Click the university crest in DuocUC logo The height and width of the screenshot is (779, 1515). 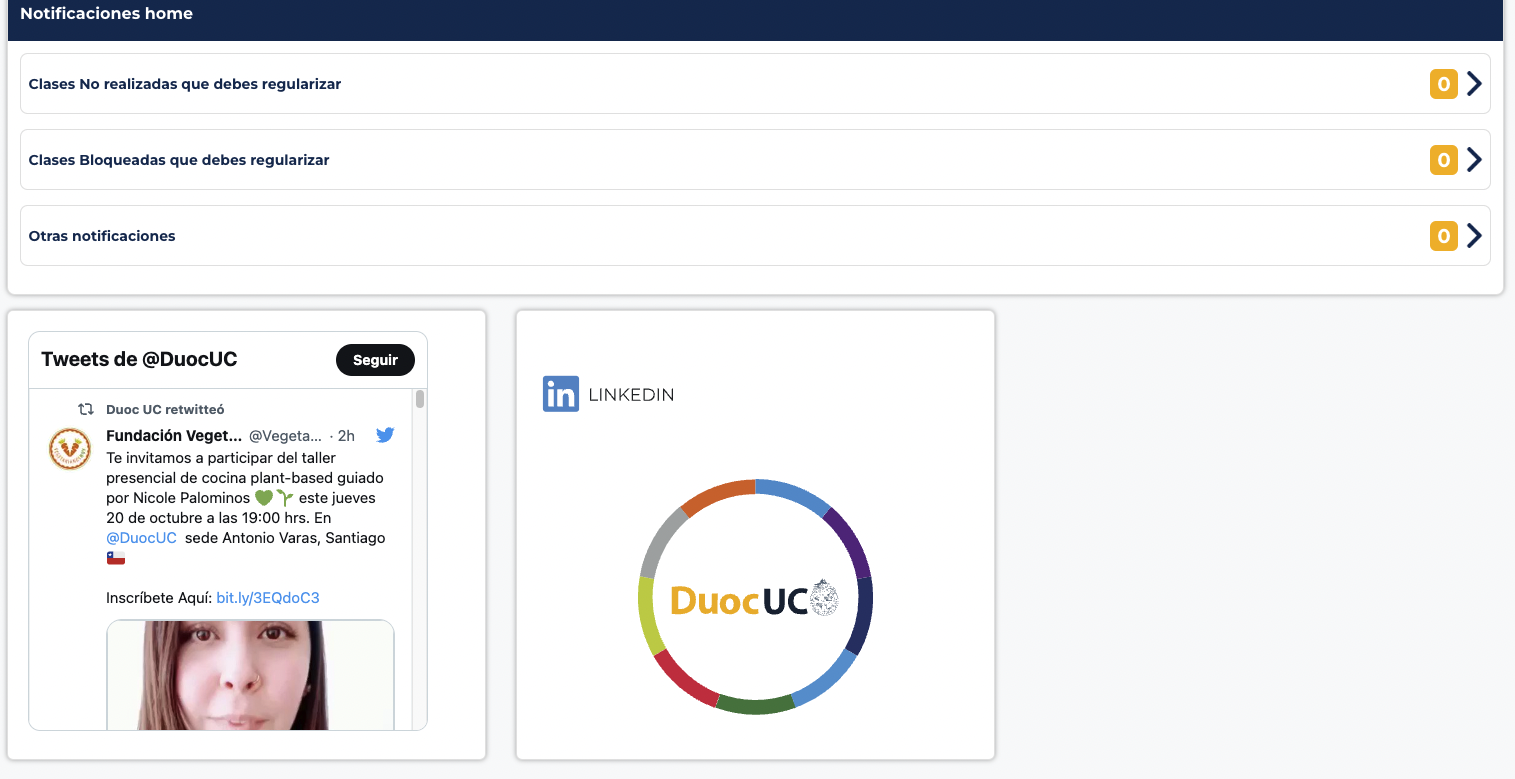click(823, 598)
